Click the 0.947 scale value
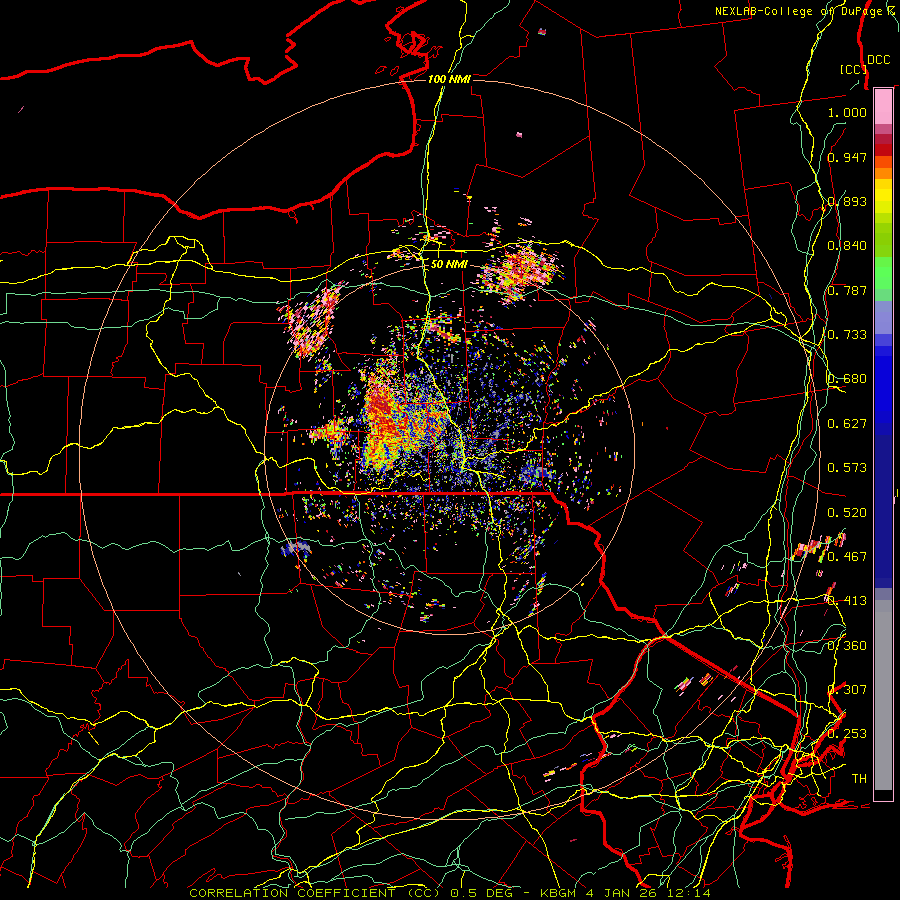The width and height of the screenshot is (900, 900). [847, 157]
